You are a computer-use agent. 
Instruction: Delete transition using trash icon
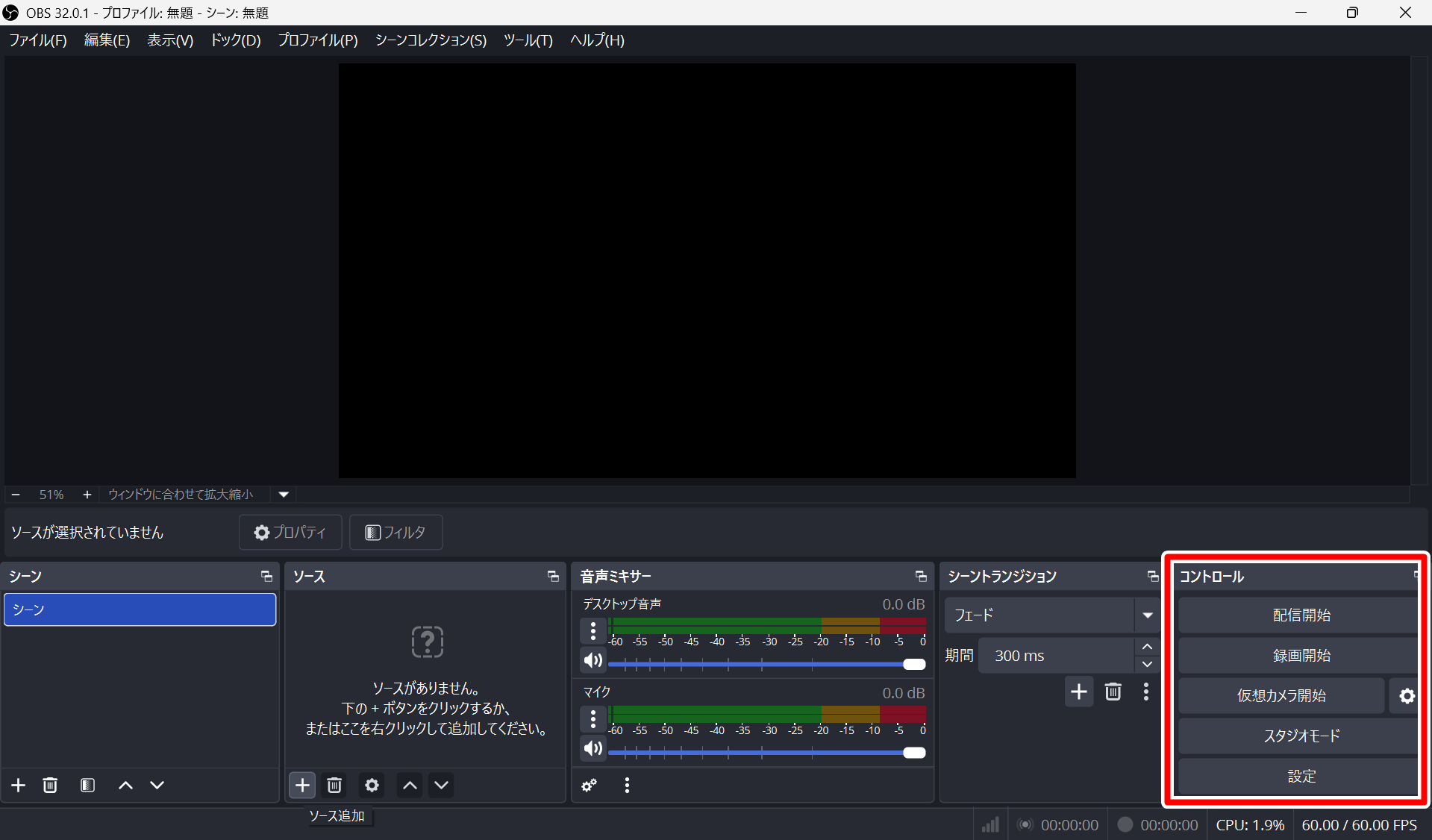[x=1113, y=692]
